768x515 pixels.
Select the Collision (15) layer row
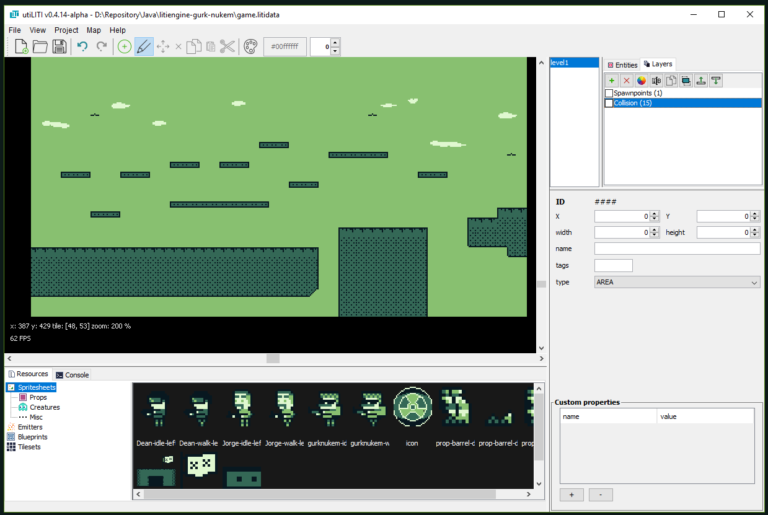[683, 103]
